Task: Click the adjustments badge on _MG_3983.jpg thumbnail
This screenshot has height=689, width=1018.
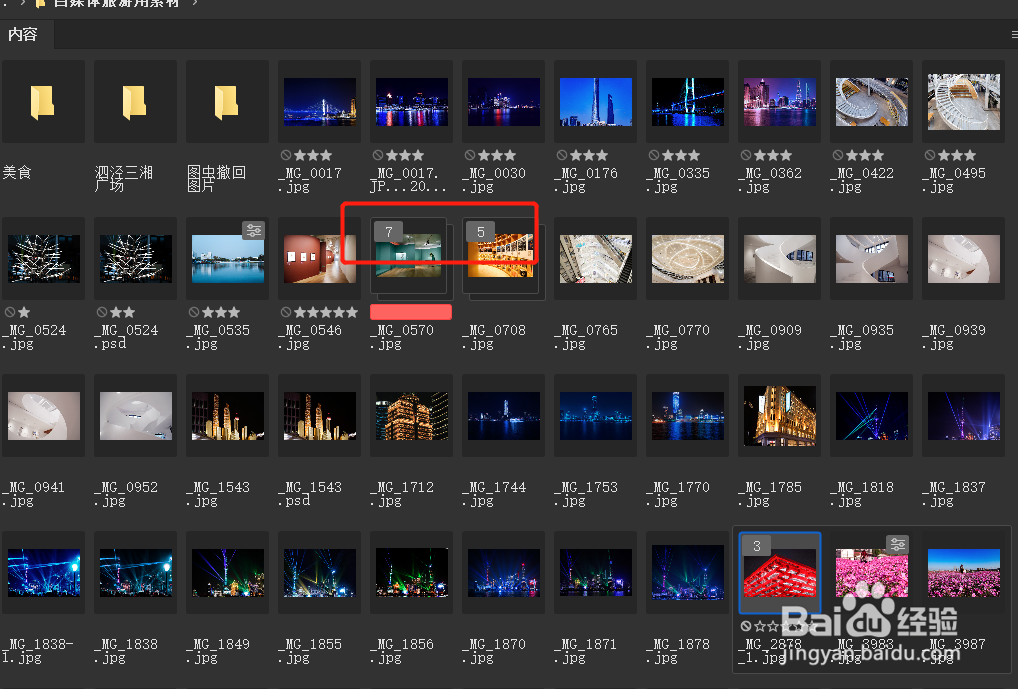Action: 897,543
